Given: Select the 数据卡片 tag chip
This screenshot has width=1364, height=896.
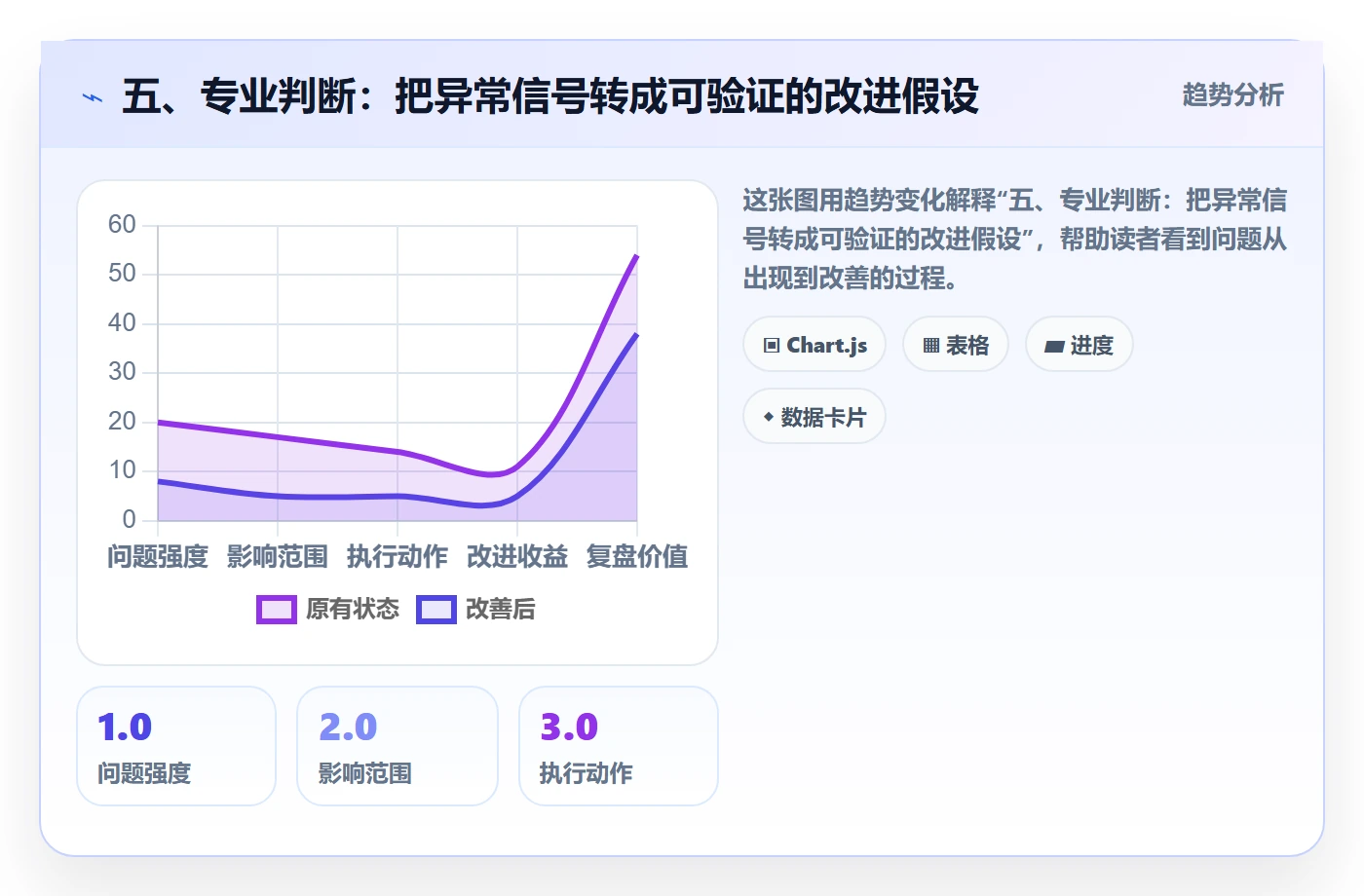Looking at the screenshot, I should click(815, 417).
